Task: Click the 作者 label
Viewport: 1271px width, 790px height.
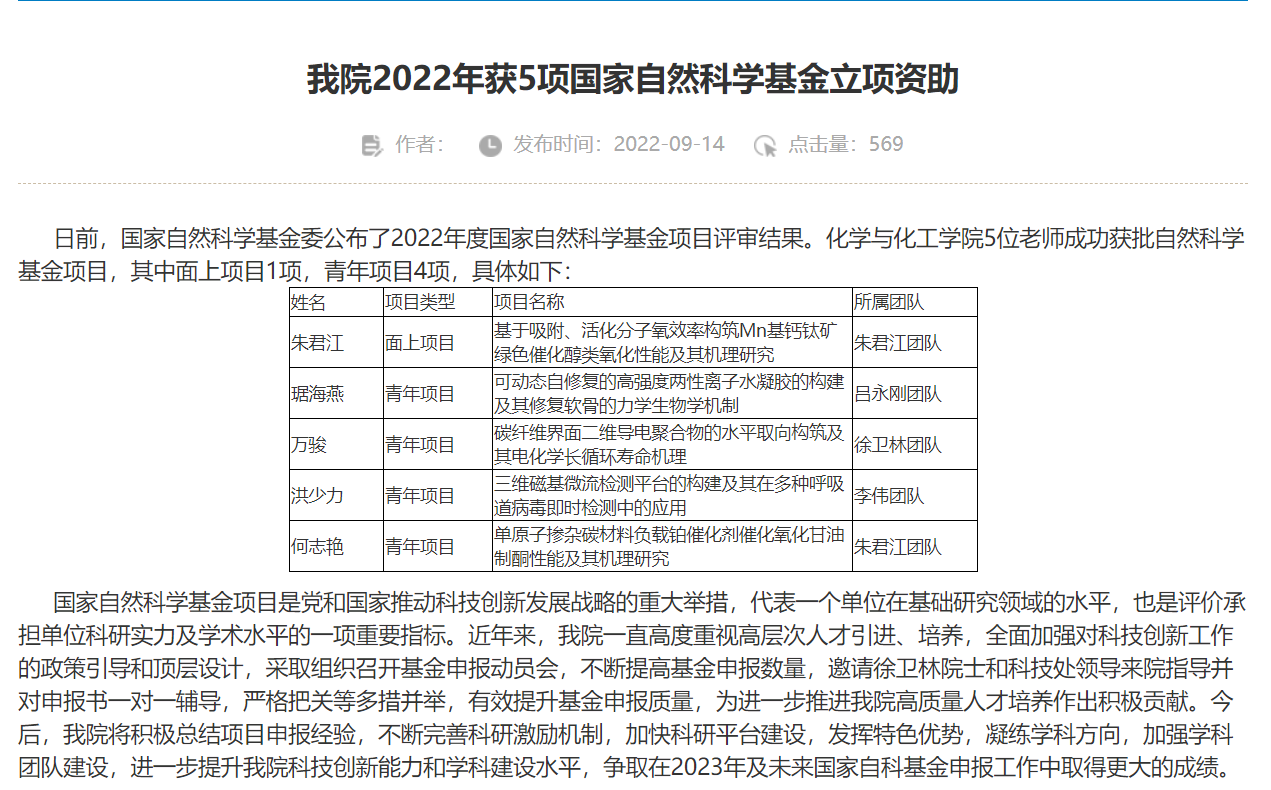Action: pos(419,144)
